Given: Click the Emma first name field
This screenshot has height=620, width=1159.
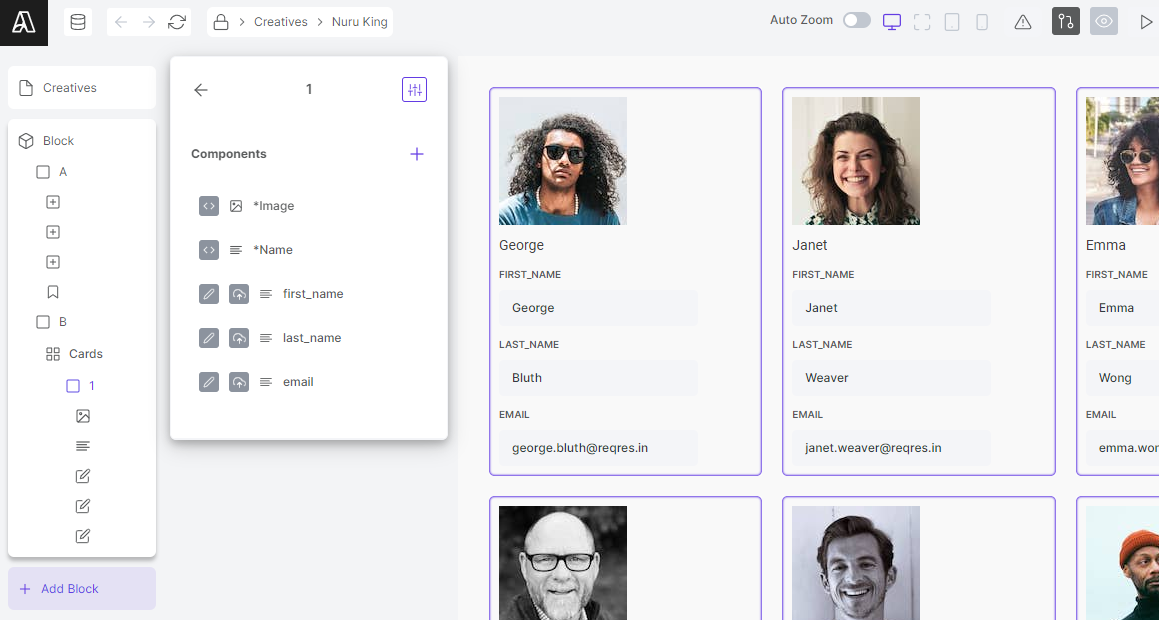Looking at the screenshot, I should pyautogui.click(x=1122, y=308).
